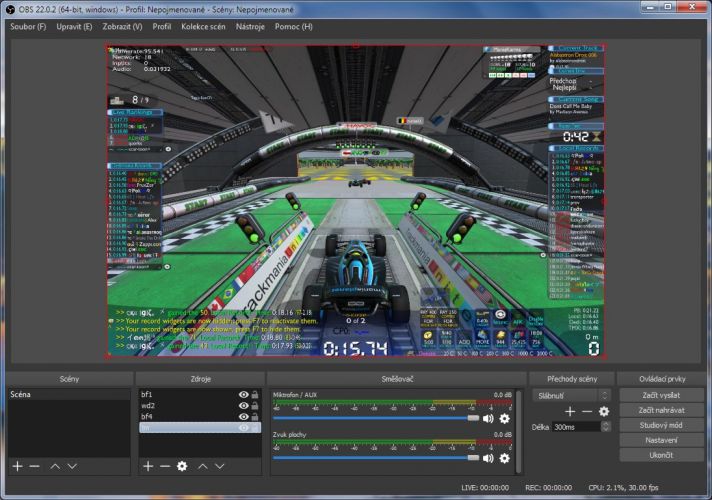Toggle lock for source wd2
This screenshot has height=500, width=712.
click(255, 406)
